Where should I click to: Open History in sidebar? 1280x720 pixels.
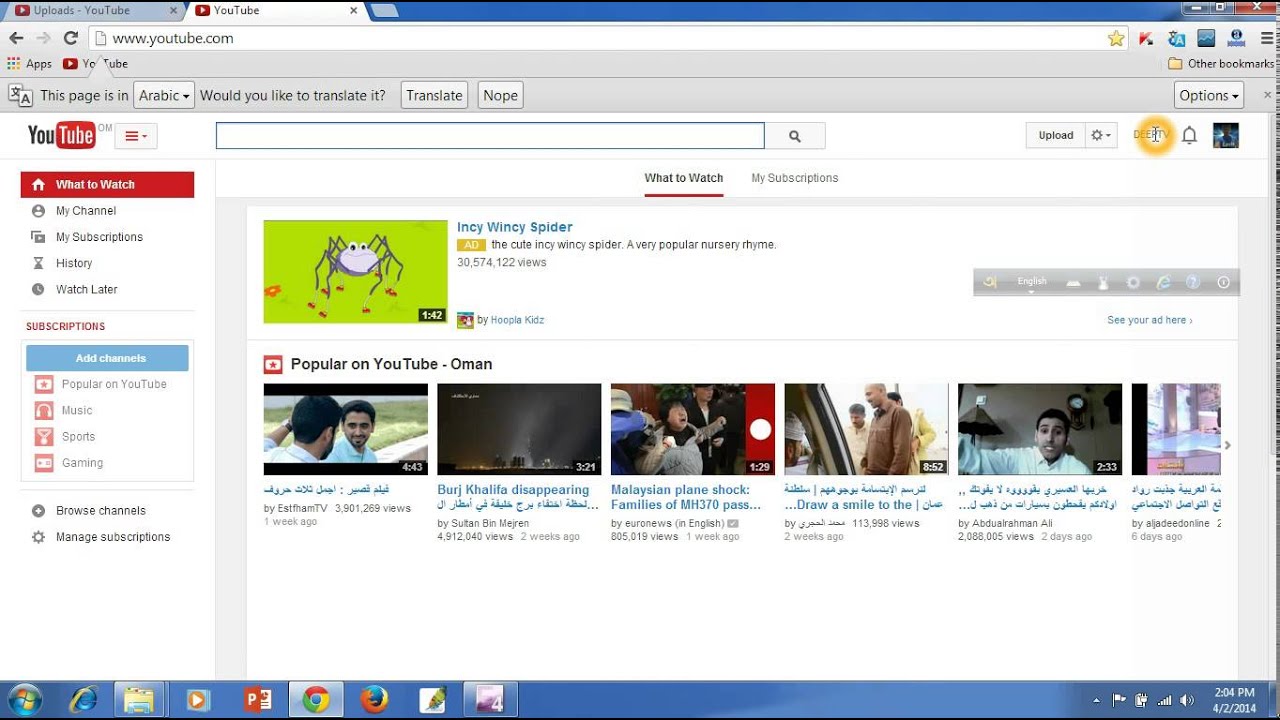(x=74, y=263)
